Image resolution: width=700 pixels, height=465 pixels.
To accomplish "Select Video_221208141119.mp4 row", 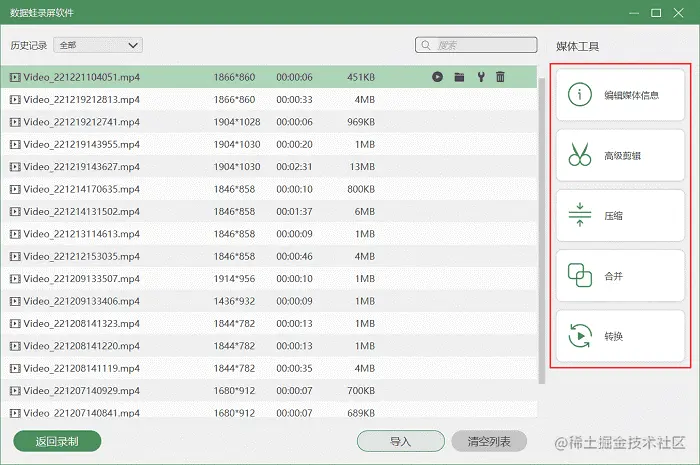I will [269, 368].
